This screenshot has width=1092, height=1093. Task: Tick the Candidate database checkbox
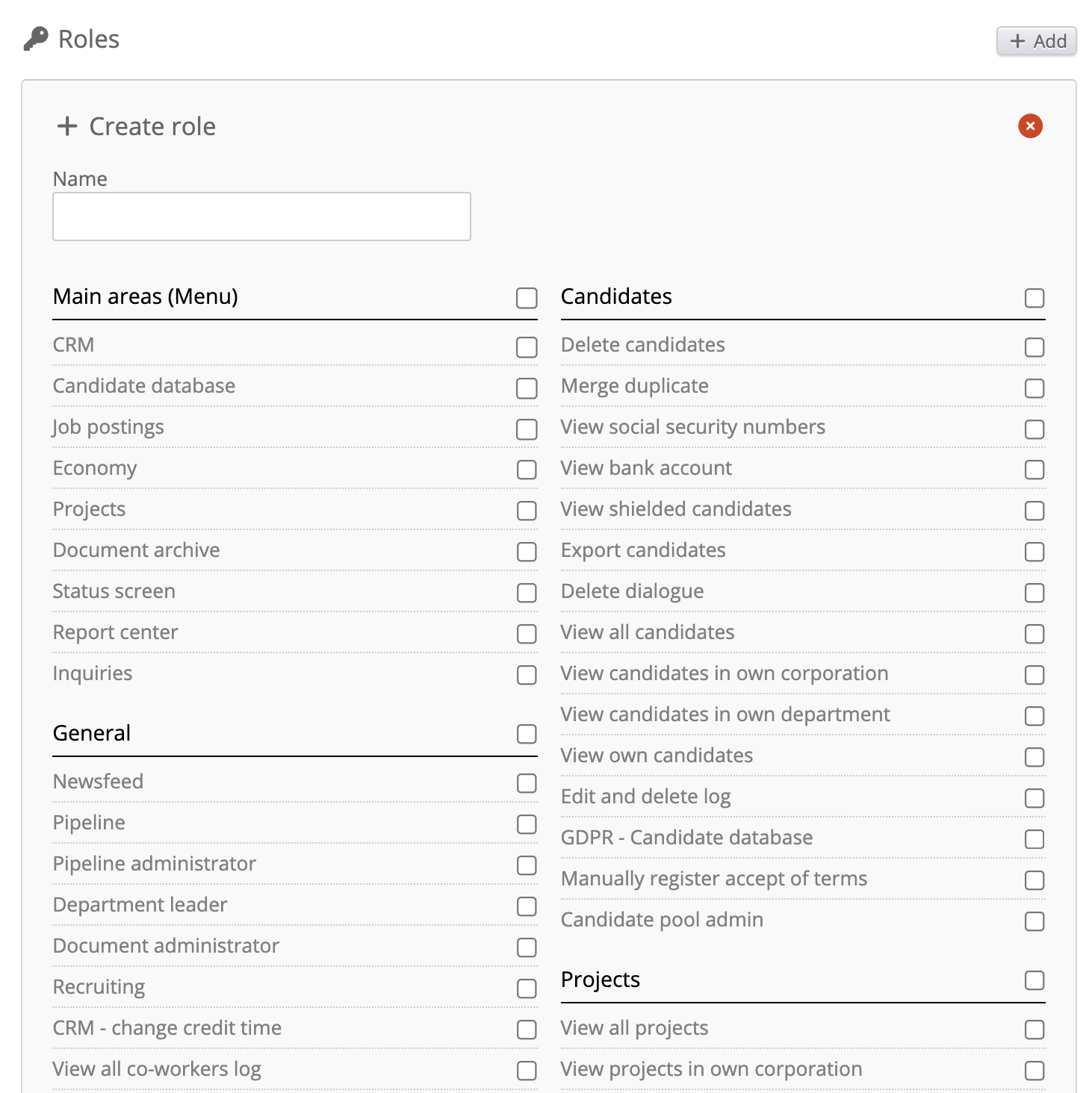click(x=527, y=388)
